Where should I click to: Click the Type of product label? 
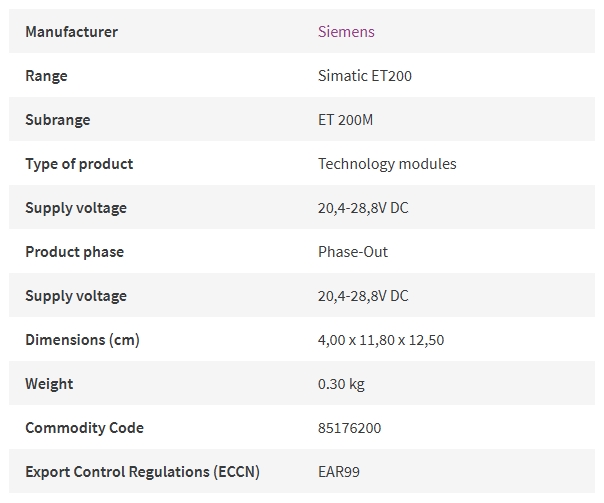[x=79, y=164]
